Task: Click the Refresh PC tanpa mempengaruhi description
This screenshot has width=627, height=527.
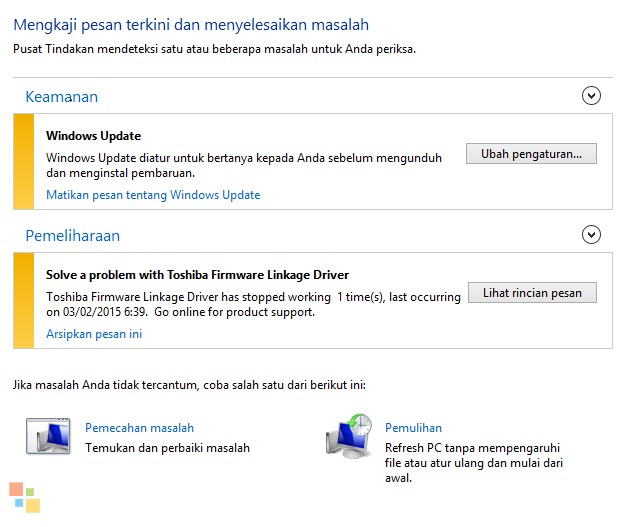Action: [473, 463]
